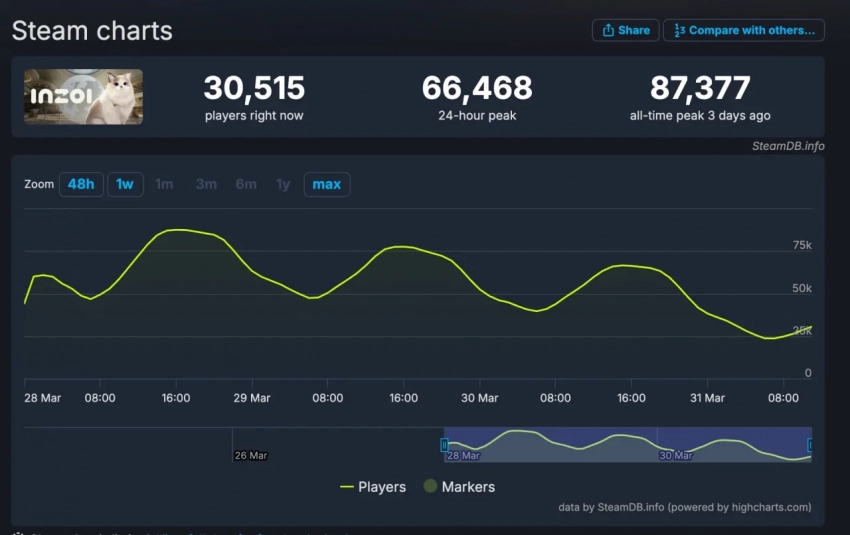The width and height of the screenshot is (850, 535).
Task: Toggle the Markers series in legend
Action: click(459, 487)
